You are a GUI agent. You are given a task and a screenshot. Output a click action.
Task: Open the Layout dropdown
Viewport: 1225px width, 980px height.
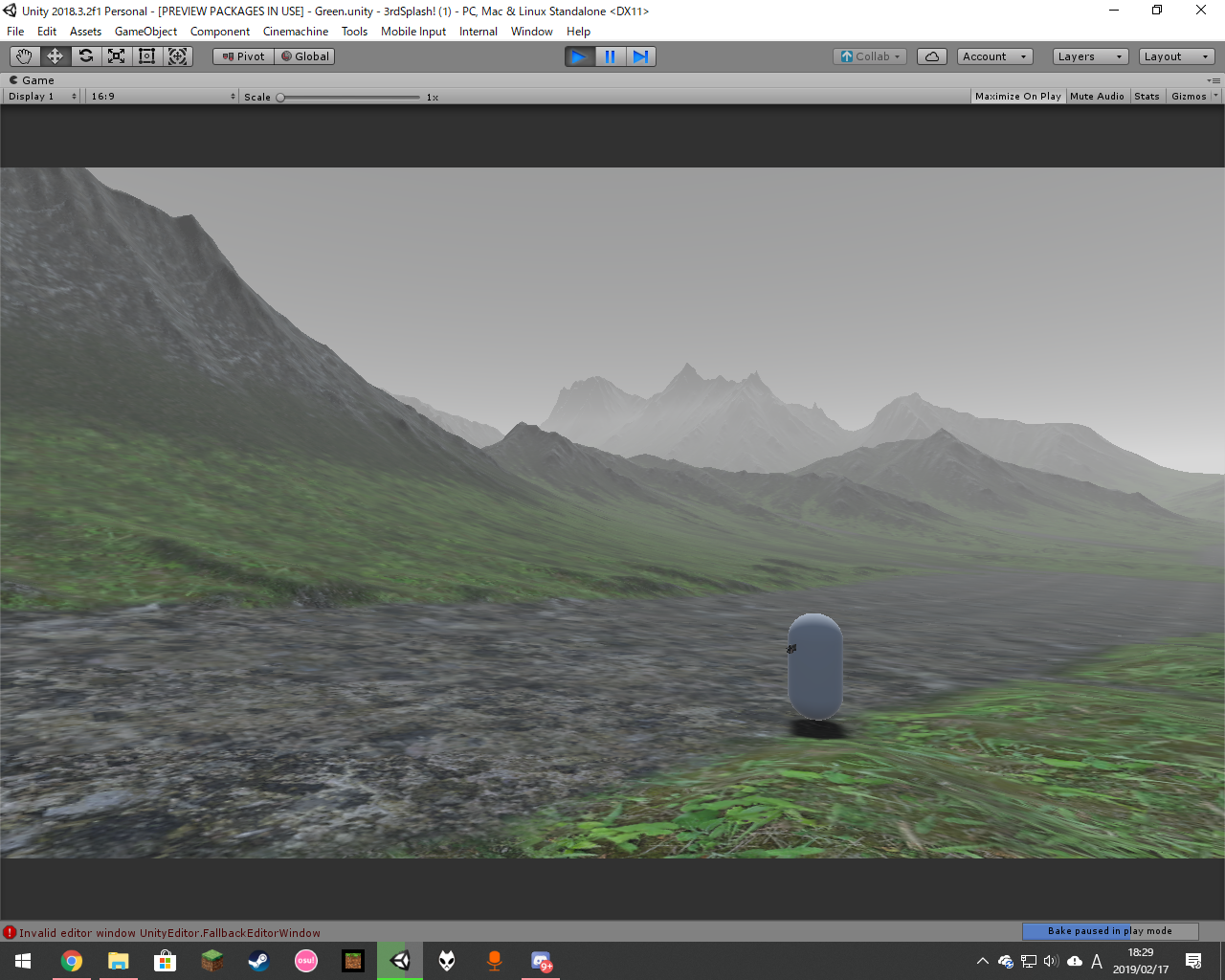(x=1176, y=56)
